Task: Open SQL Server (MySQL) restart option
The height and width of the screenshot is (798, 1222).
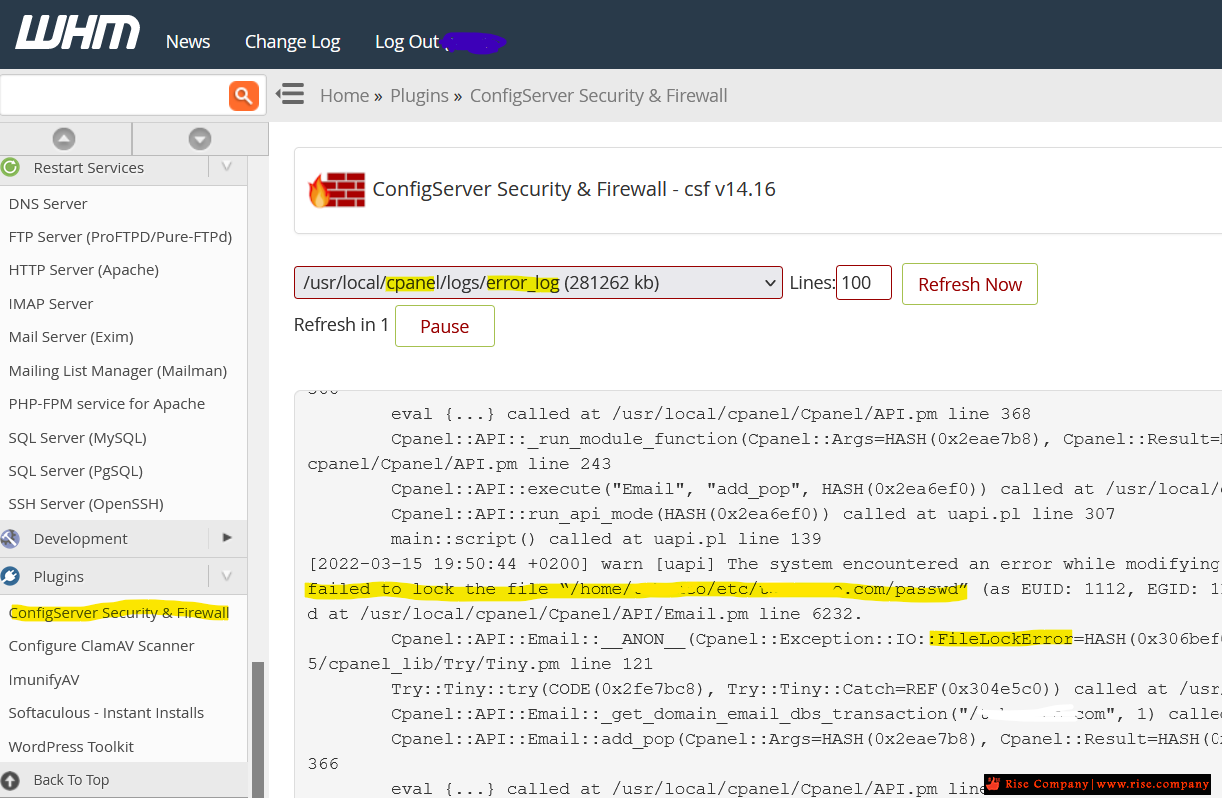Action: point(77,437)
